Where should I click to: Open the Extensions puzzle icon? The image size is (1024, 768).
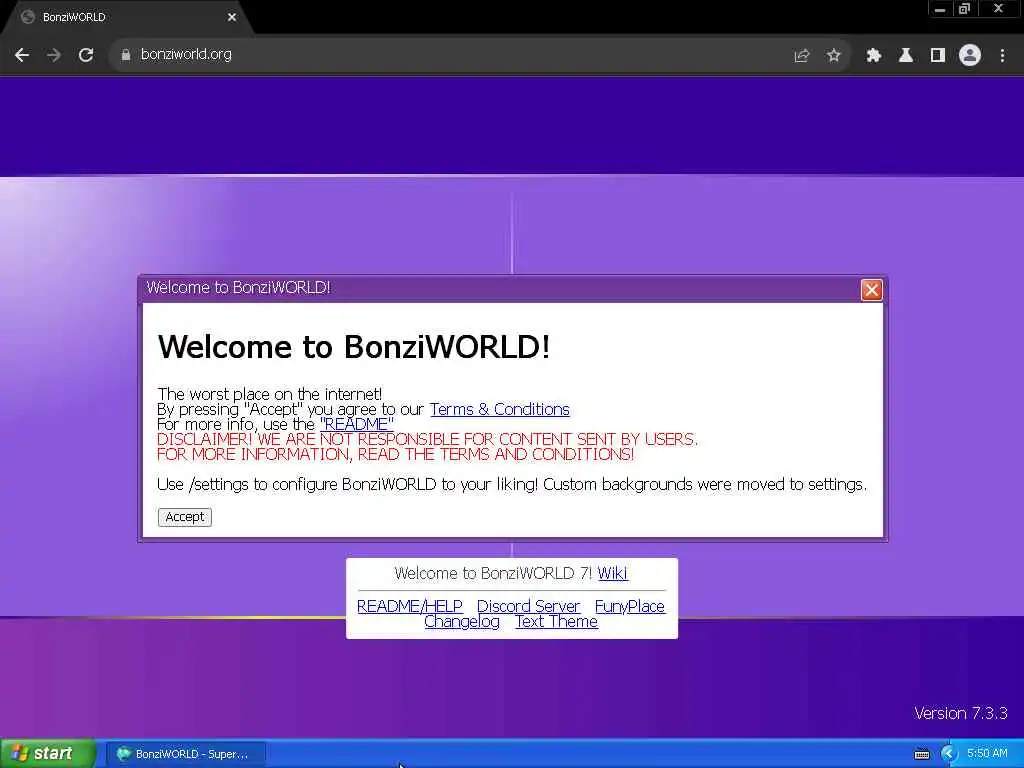(x=874, y=56)
